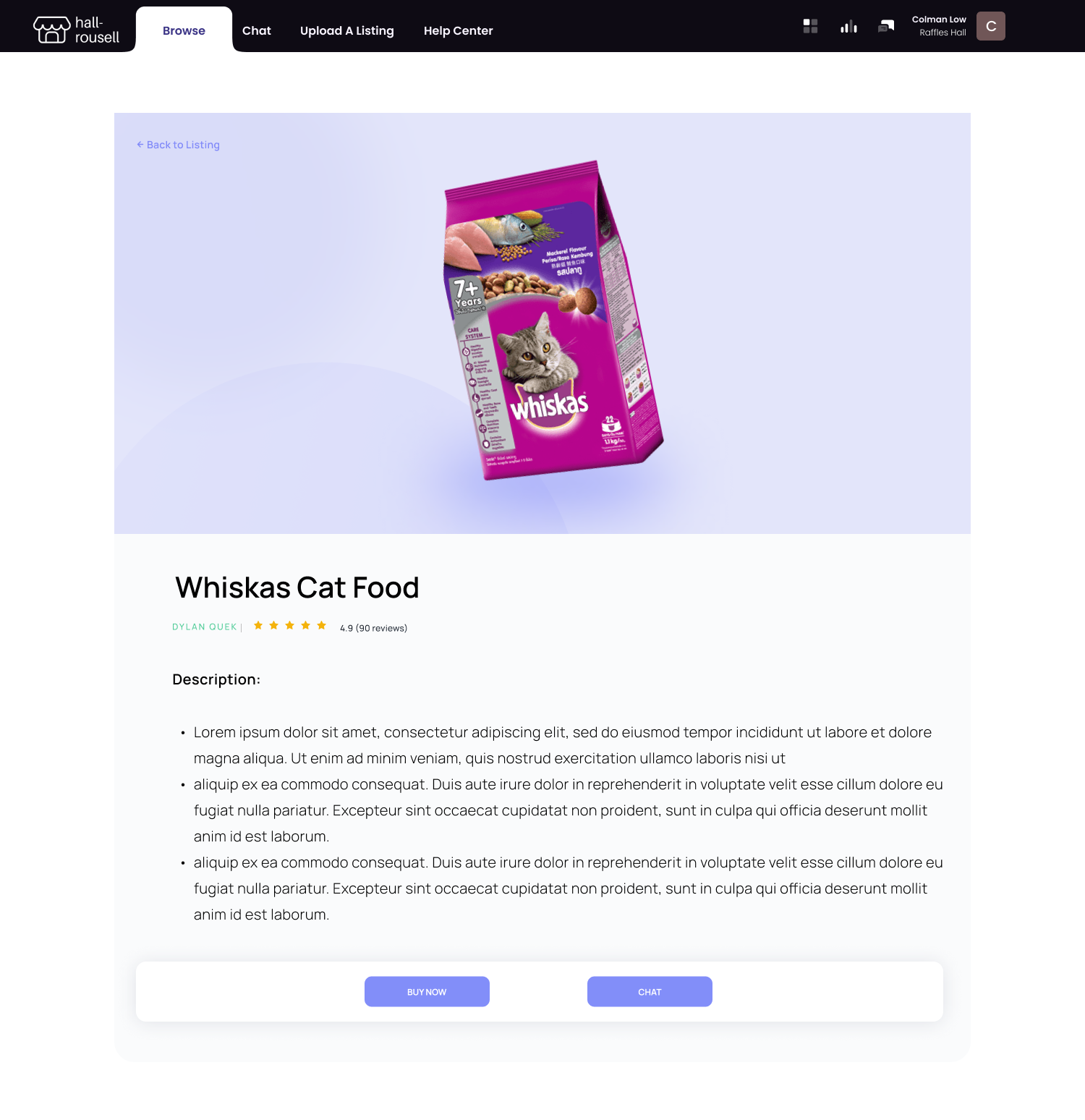This screenshot has width=1085, height=1120.
Task: Click the BUY NOW button
Action: tap(427, 992)
